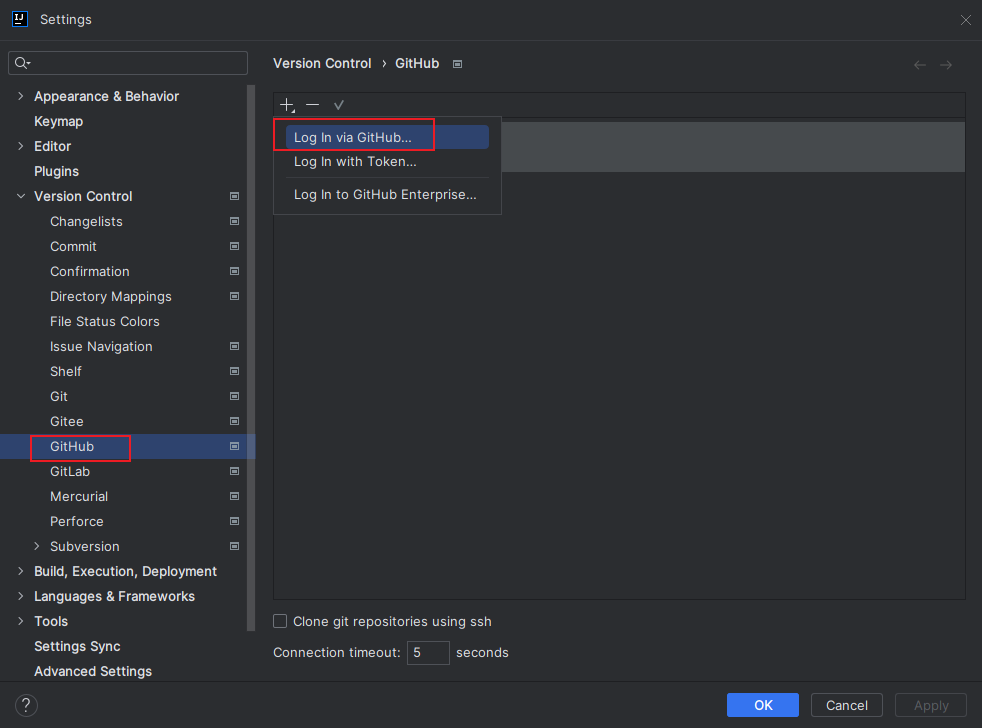Click project-level icon next to GitHub breadcrumb
The width and height of the screenshot is (982, 728).
(458, 64)
